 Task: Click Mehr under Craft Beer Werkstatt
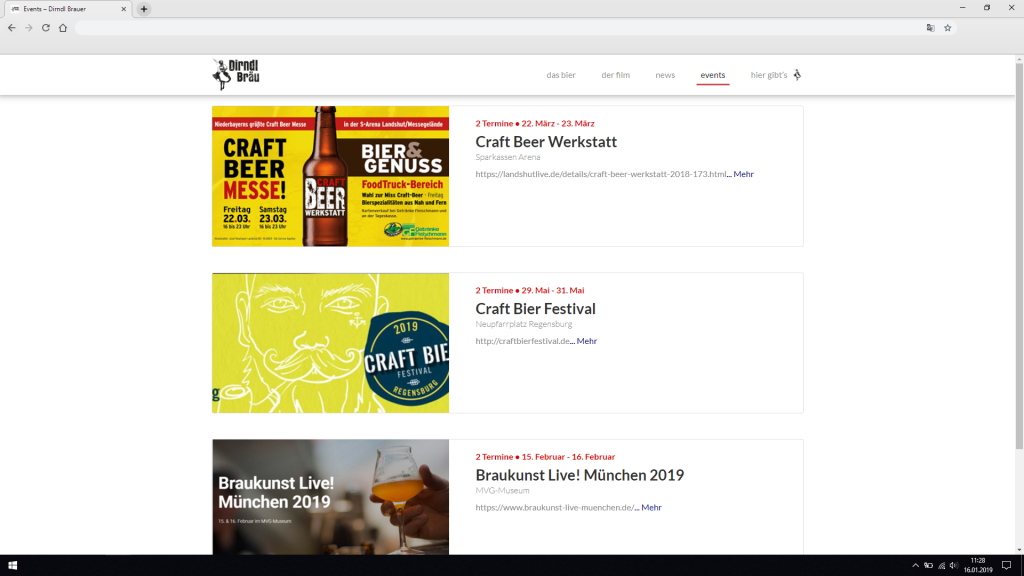pos(743,174)
